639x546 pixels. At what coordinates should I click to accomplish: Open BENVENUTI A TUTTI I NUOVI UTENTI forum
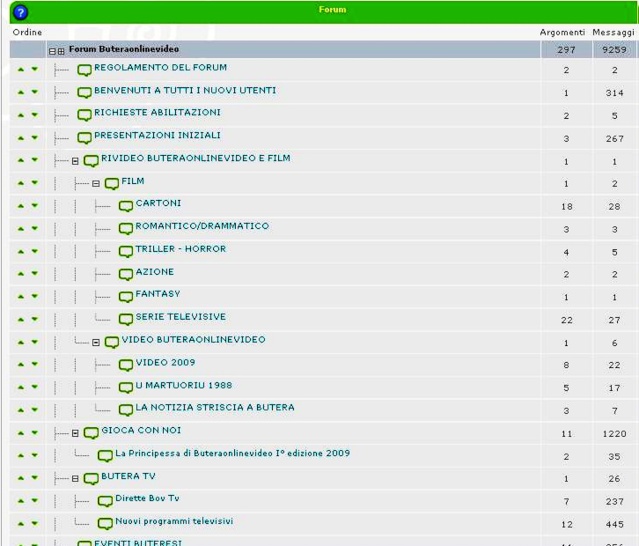click(185, 90)
